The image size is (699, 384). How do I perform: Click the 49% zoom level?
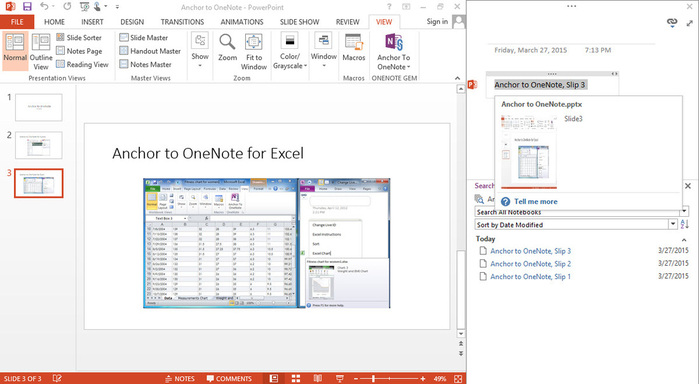tap(440, 379)
